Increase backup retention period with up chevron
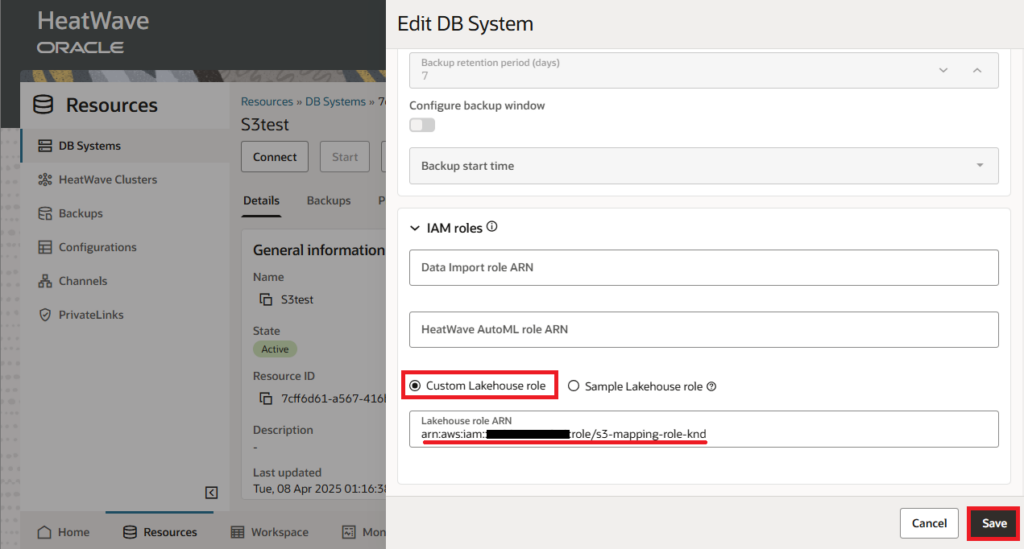The width and height of the screenshot is (1024, 549). 977,70
